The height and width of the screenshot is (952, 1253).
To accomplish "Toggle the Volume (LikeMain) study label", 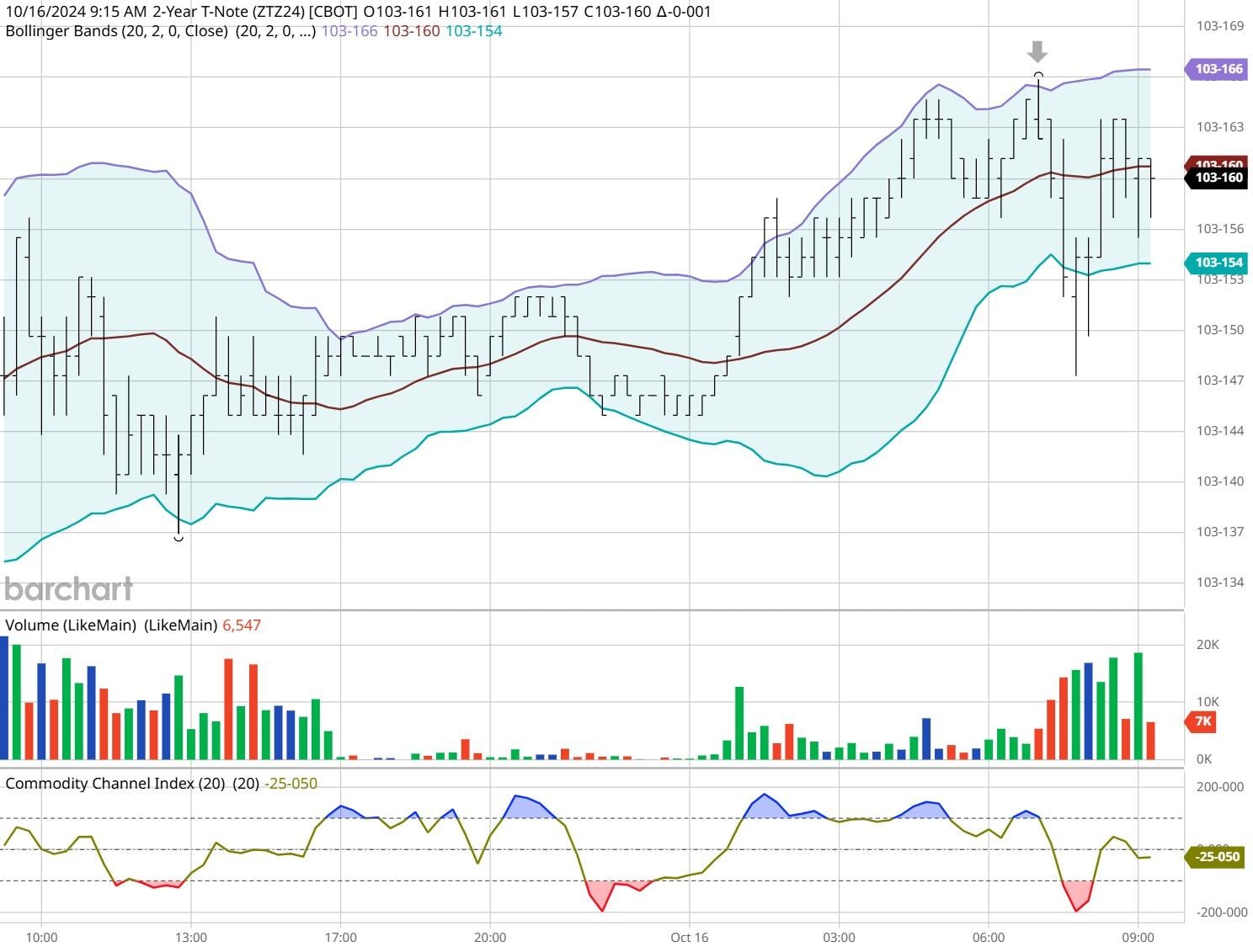I will pyautogui.click(x=72, y=623).
